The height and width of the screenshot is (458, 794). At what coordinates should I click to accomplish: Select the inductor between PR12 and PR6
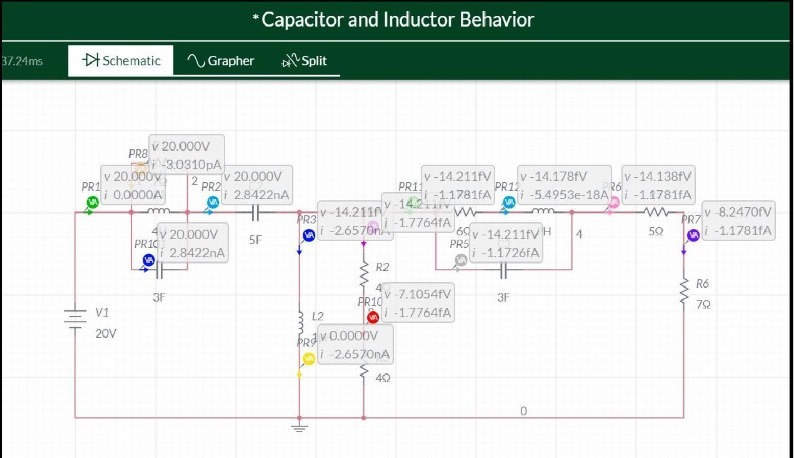pos(543,211)
